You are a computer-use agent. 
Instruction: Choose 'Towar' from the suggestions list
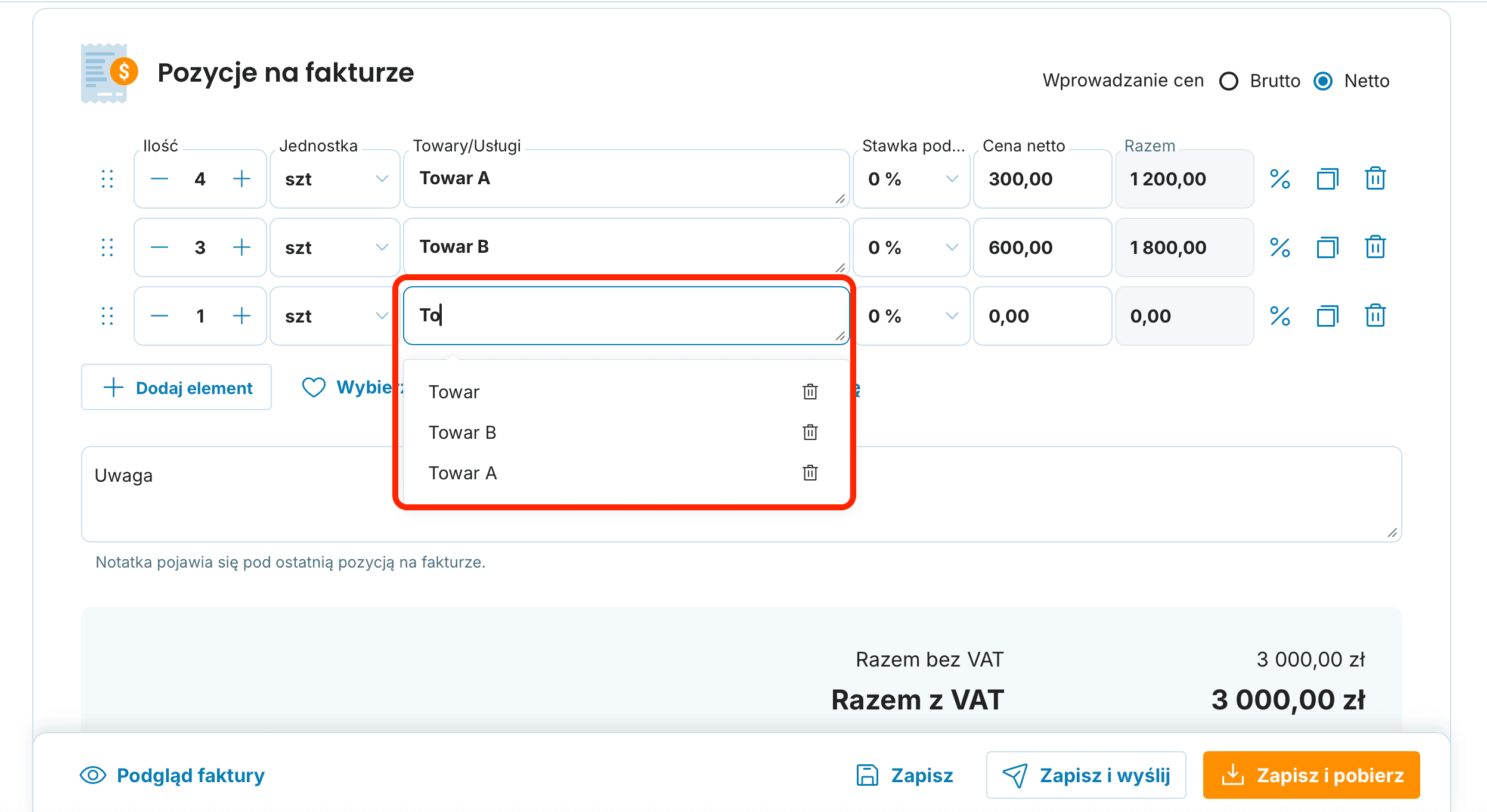point(454,392)
